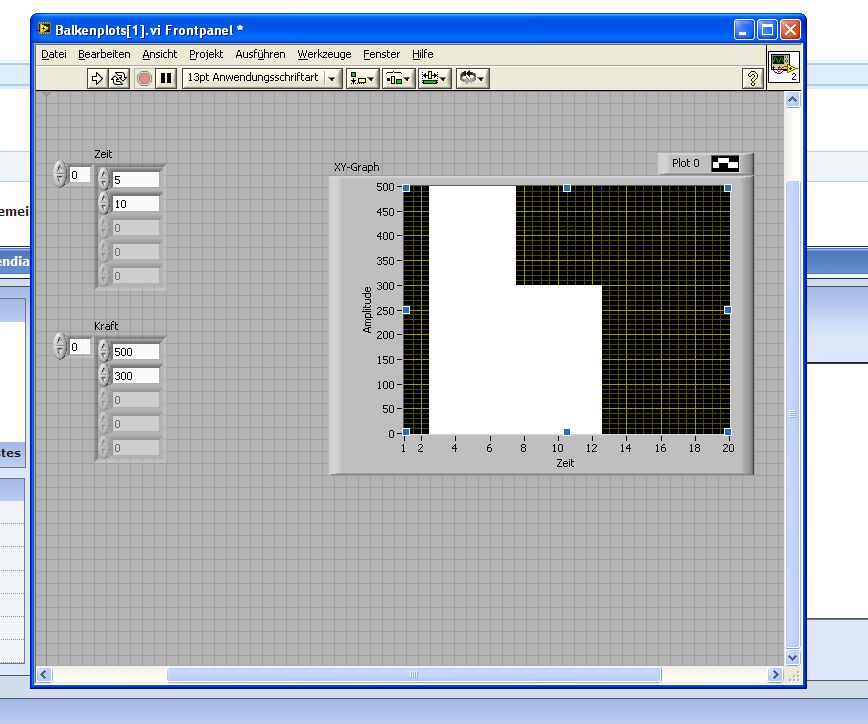Screen dimensions: 868x724
Task: Open the Fenster menu
Action: point(381,54)
